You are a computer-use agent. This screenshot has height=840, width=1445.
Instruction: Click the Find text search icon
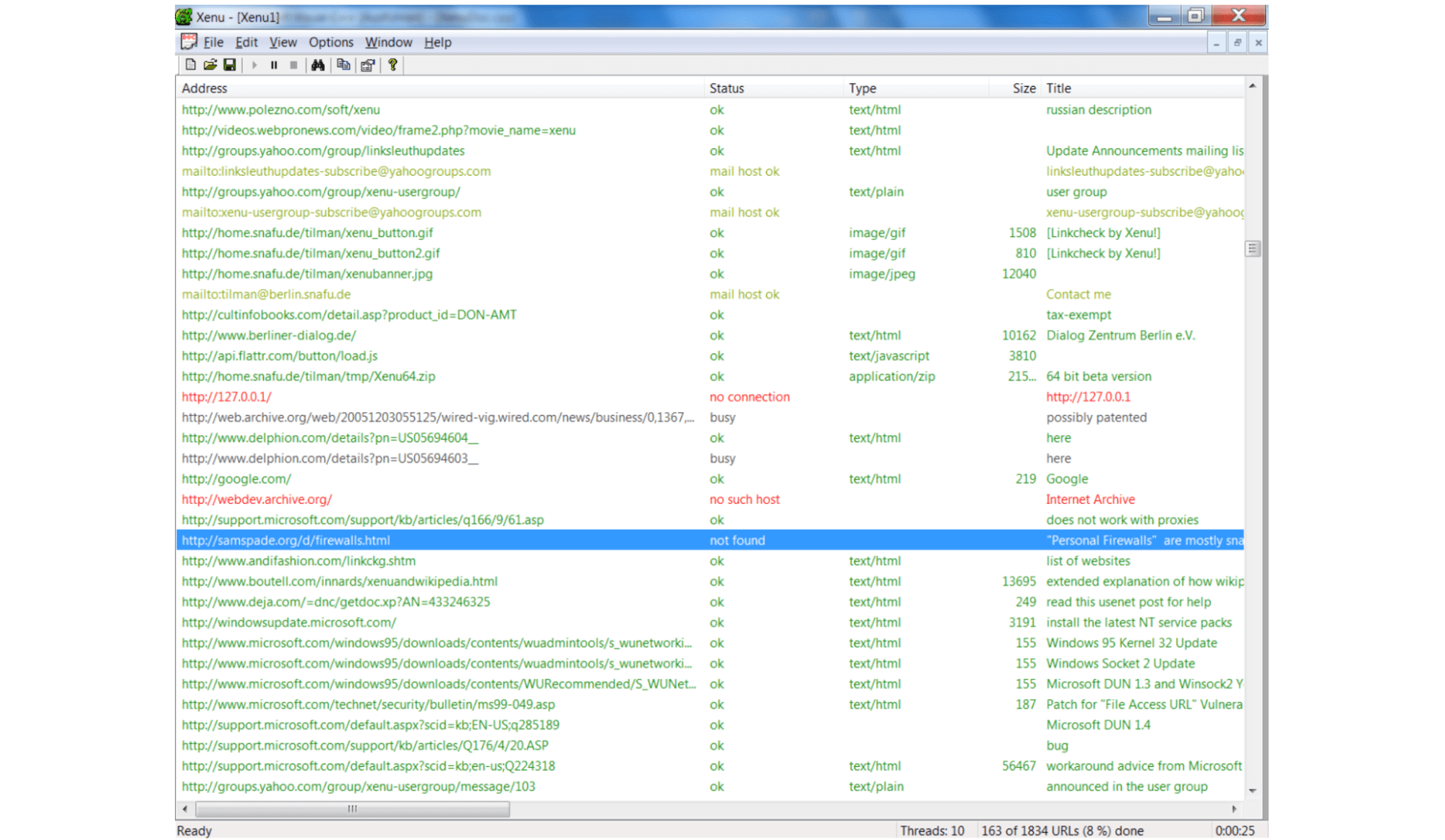tap(318, 65)
